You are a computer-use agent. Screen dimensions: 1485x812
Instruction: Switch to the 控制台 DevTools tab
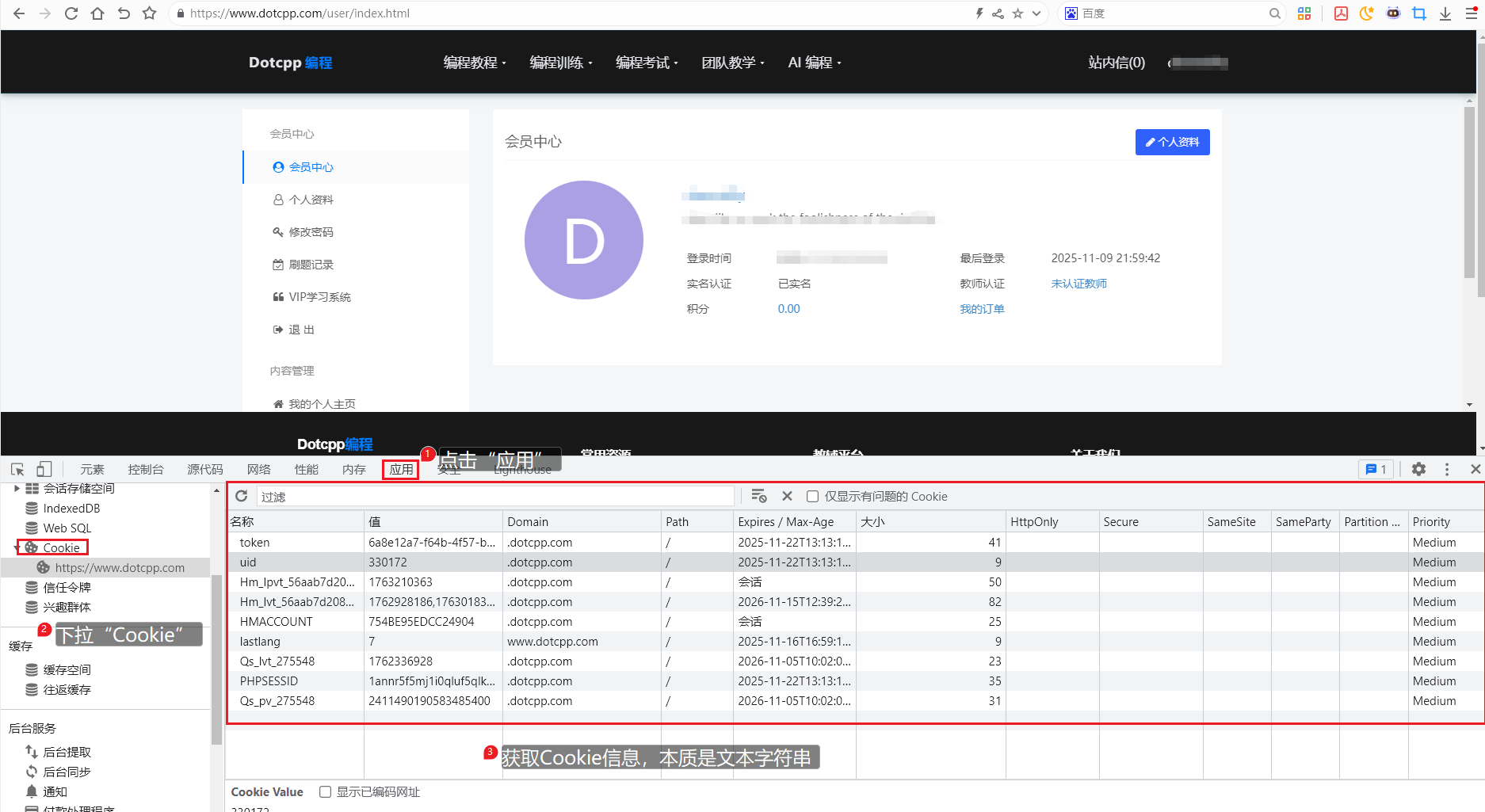pyautogui.click(x=146, y=470)
